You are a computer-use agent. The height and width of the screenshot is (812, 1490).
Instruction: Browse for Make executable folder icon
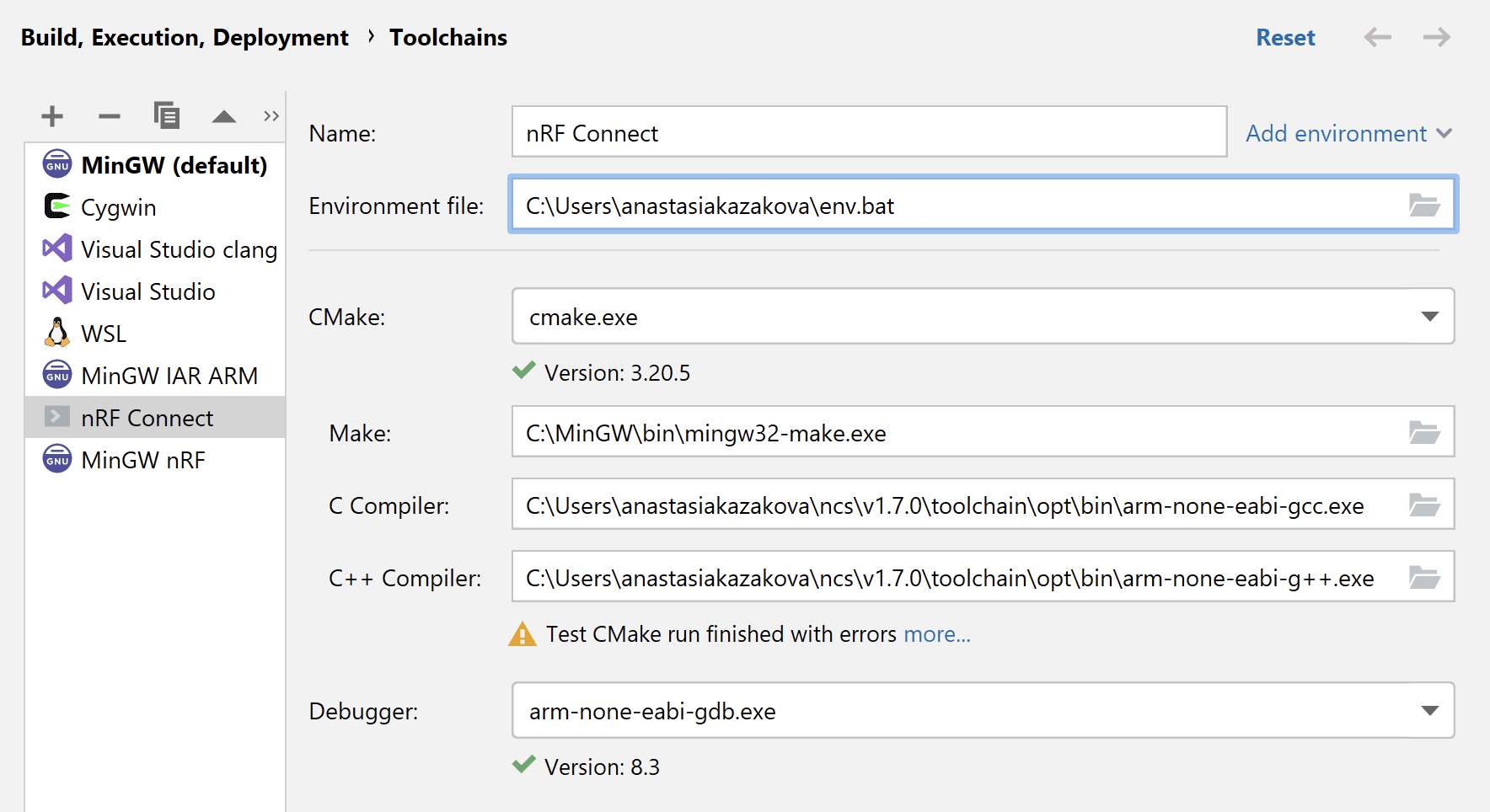click(x=1424, y=432)
